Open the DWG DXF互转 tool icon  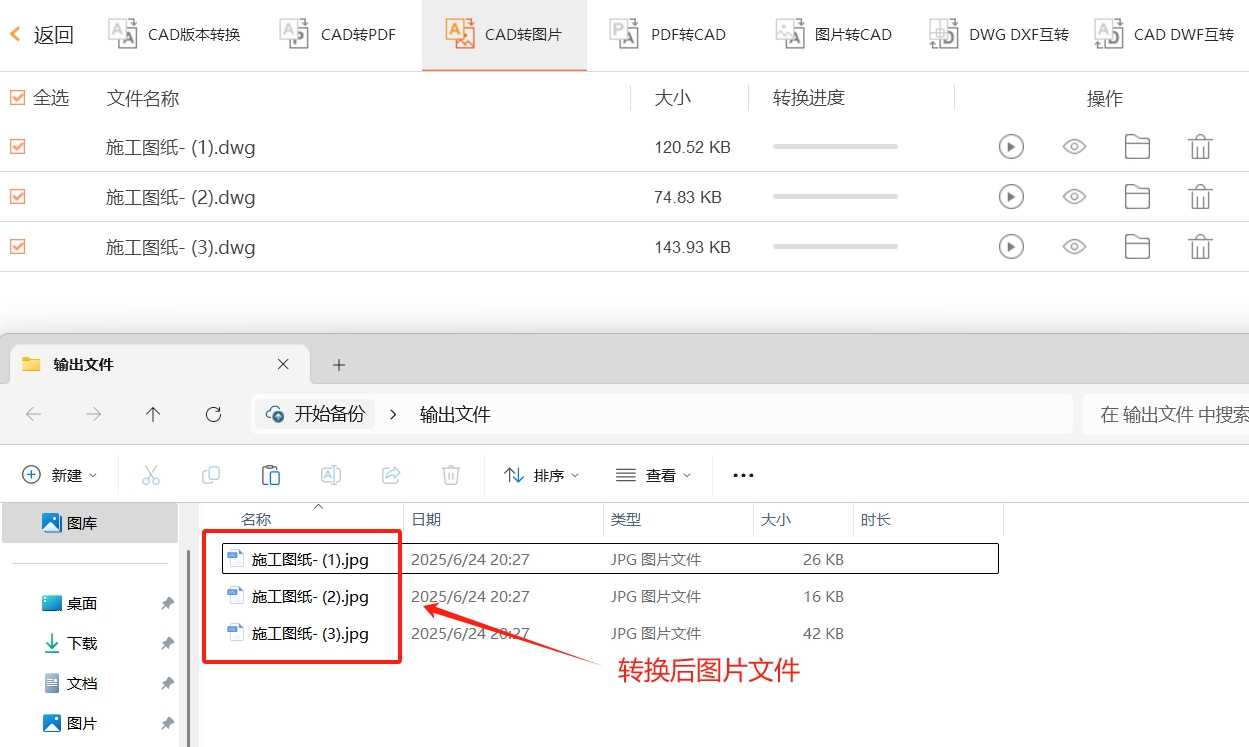pyautogui.click(x=941, y=33)
